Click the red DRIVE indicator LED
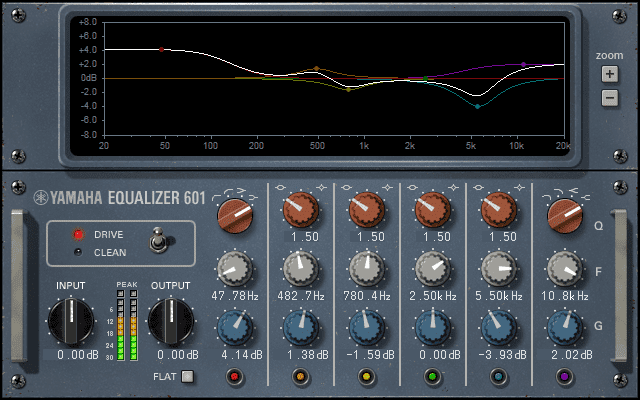The width and height of the screenshot is (640, 400). pyautogui.click(x=78, y=234)
